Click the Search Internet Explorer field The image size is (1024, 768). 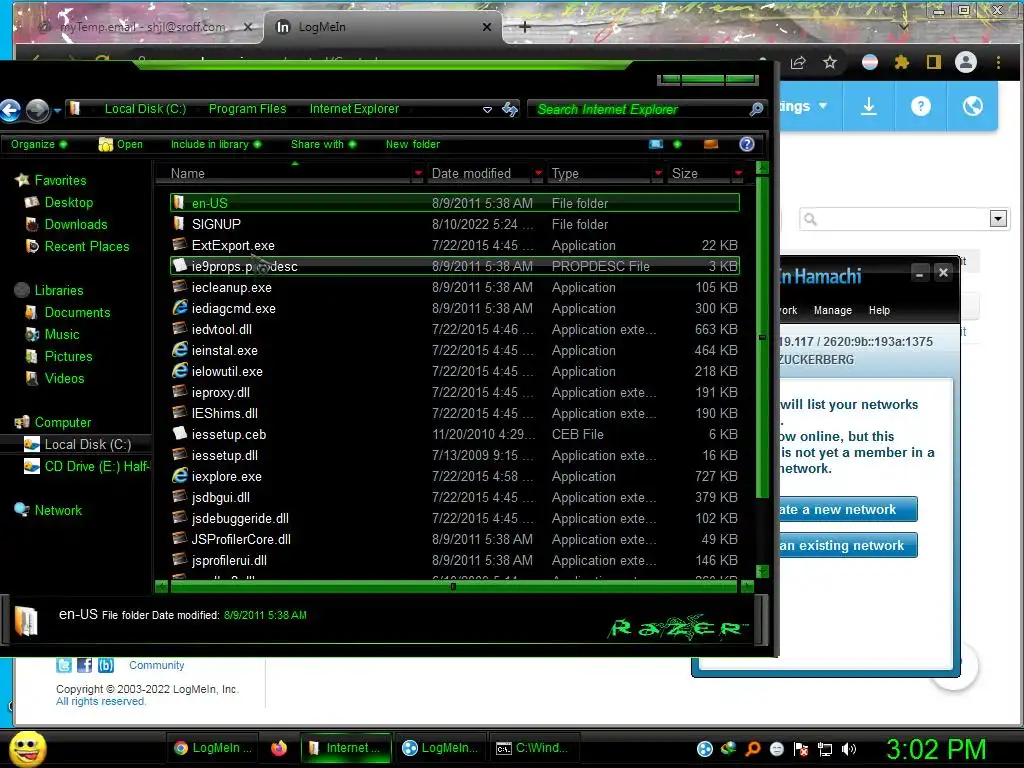[640, 109]
